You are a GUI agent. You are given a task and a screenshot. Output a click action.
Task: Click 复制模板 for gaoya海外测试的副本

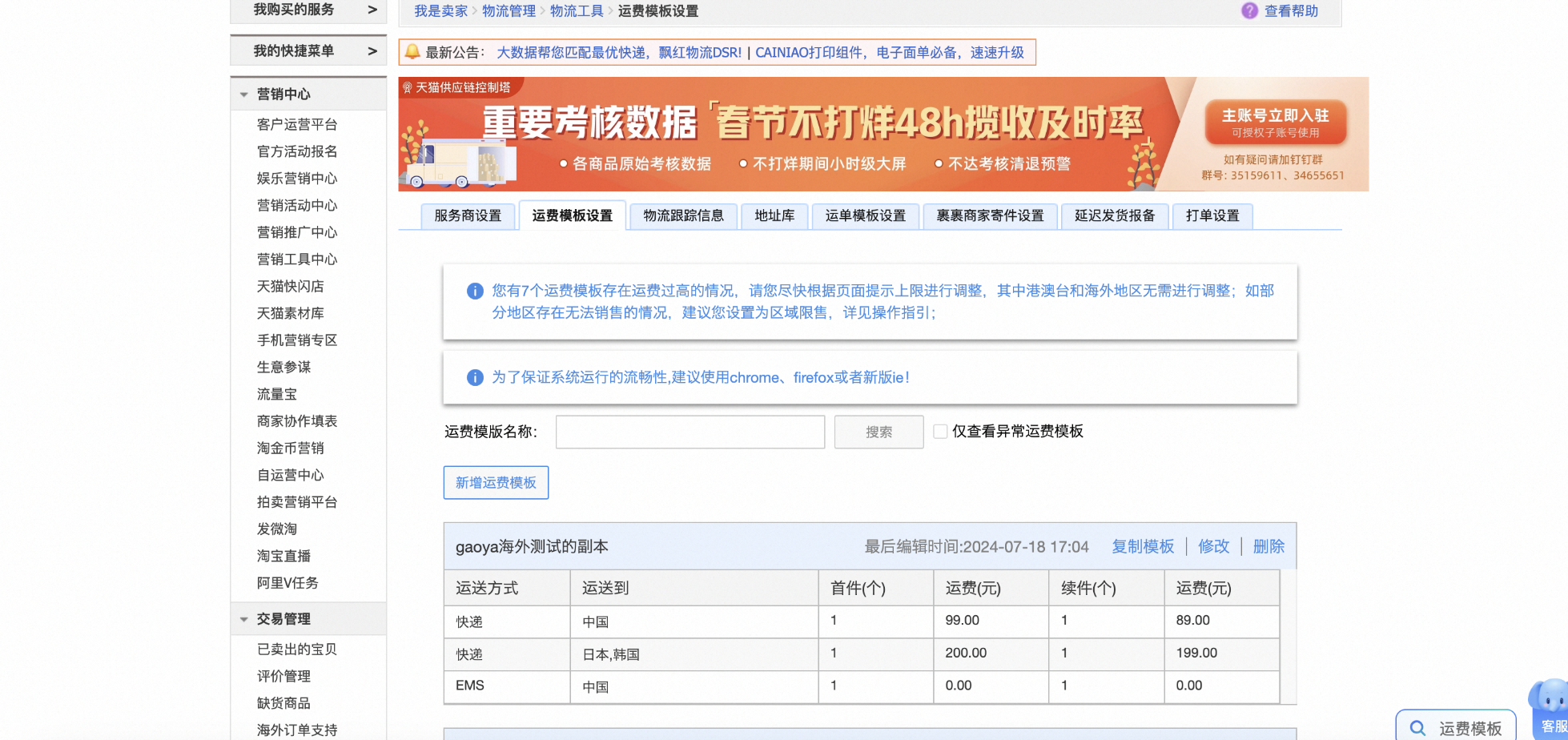pyautogui.click(x=1143, y=546)
